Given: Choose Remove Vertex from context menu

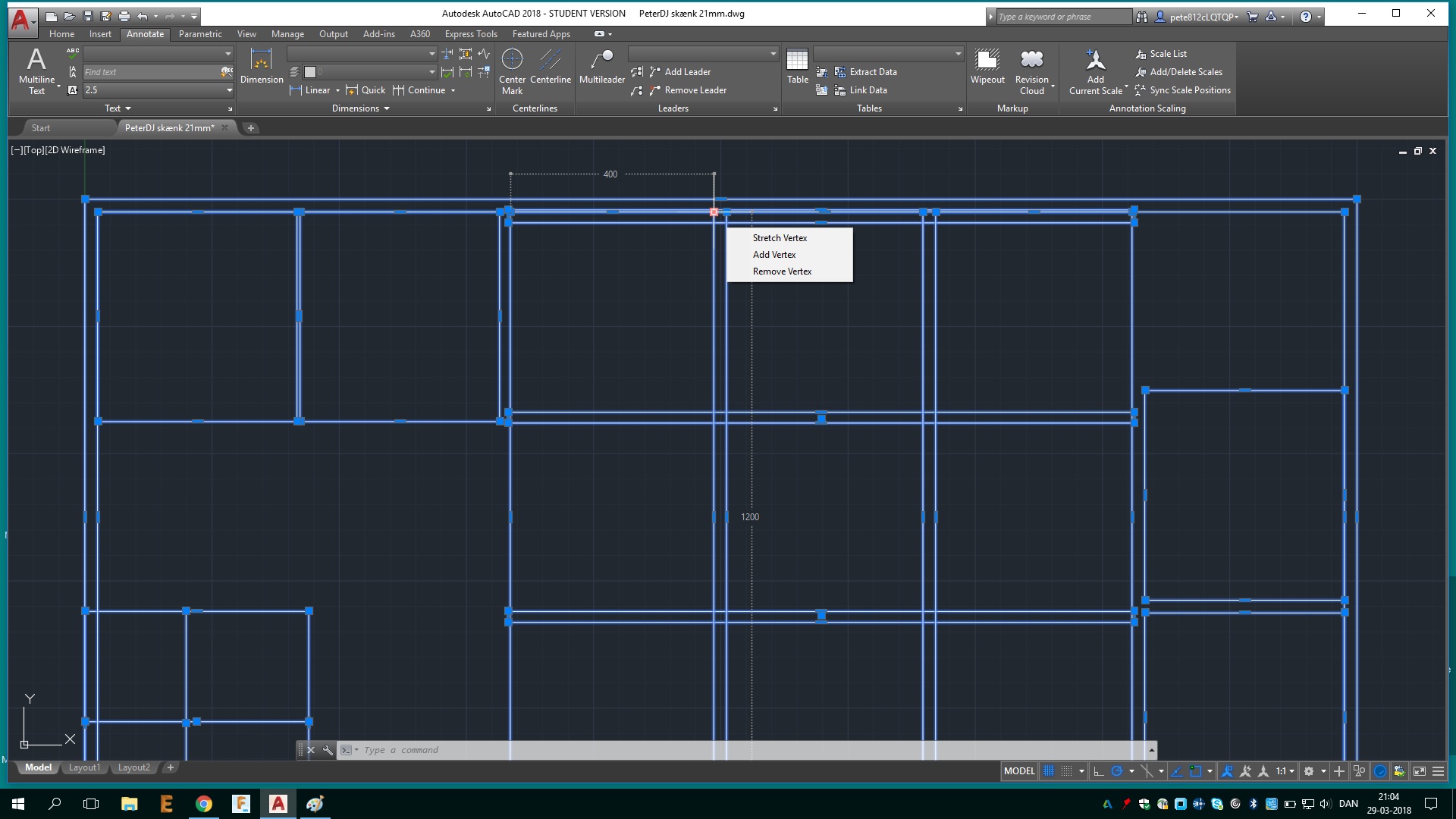Looking at the screenshot, I should point(782,271).
